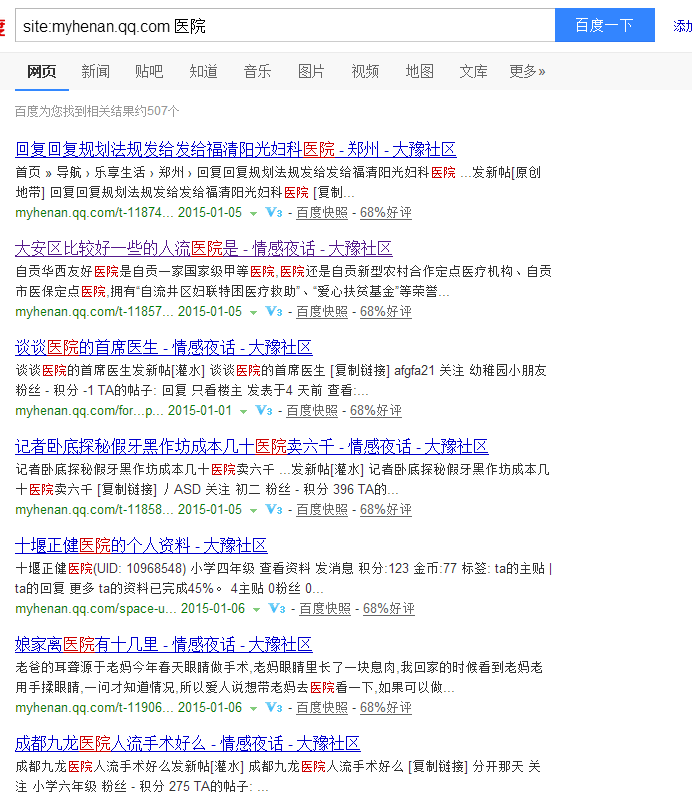
Task: Open result 回复回复规划法规发给发给福清阳光妇科医院
Action: coord(236,149)
